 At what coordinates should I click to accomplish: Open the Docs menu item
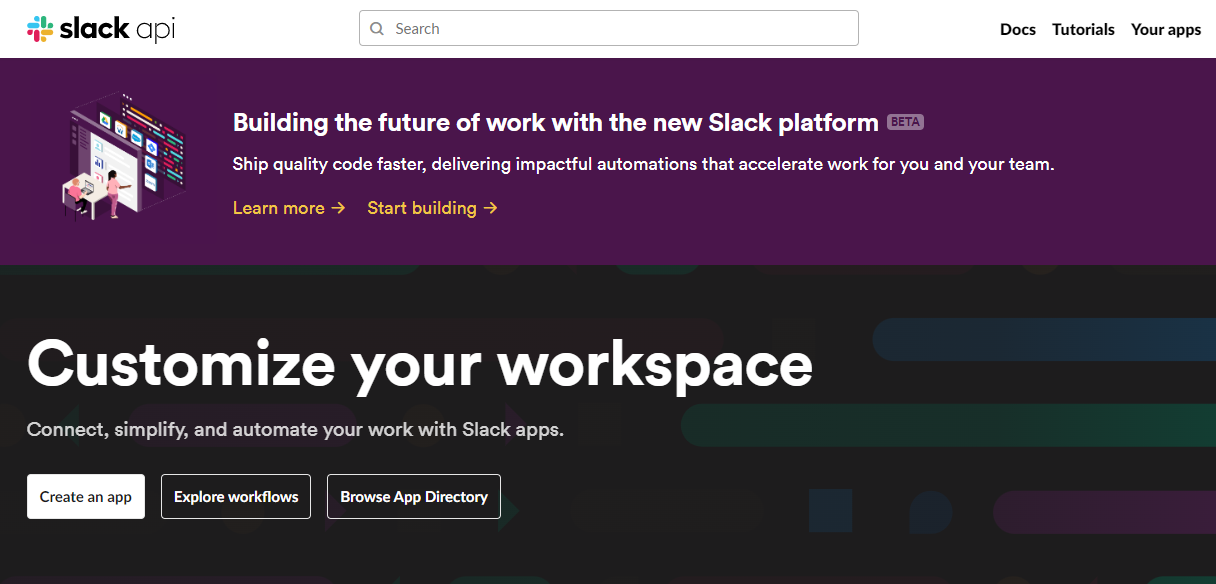coord(1018,29)
